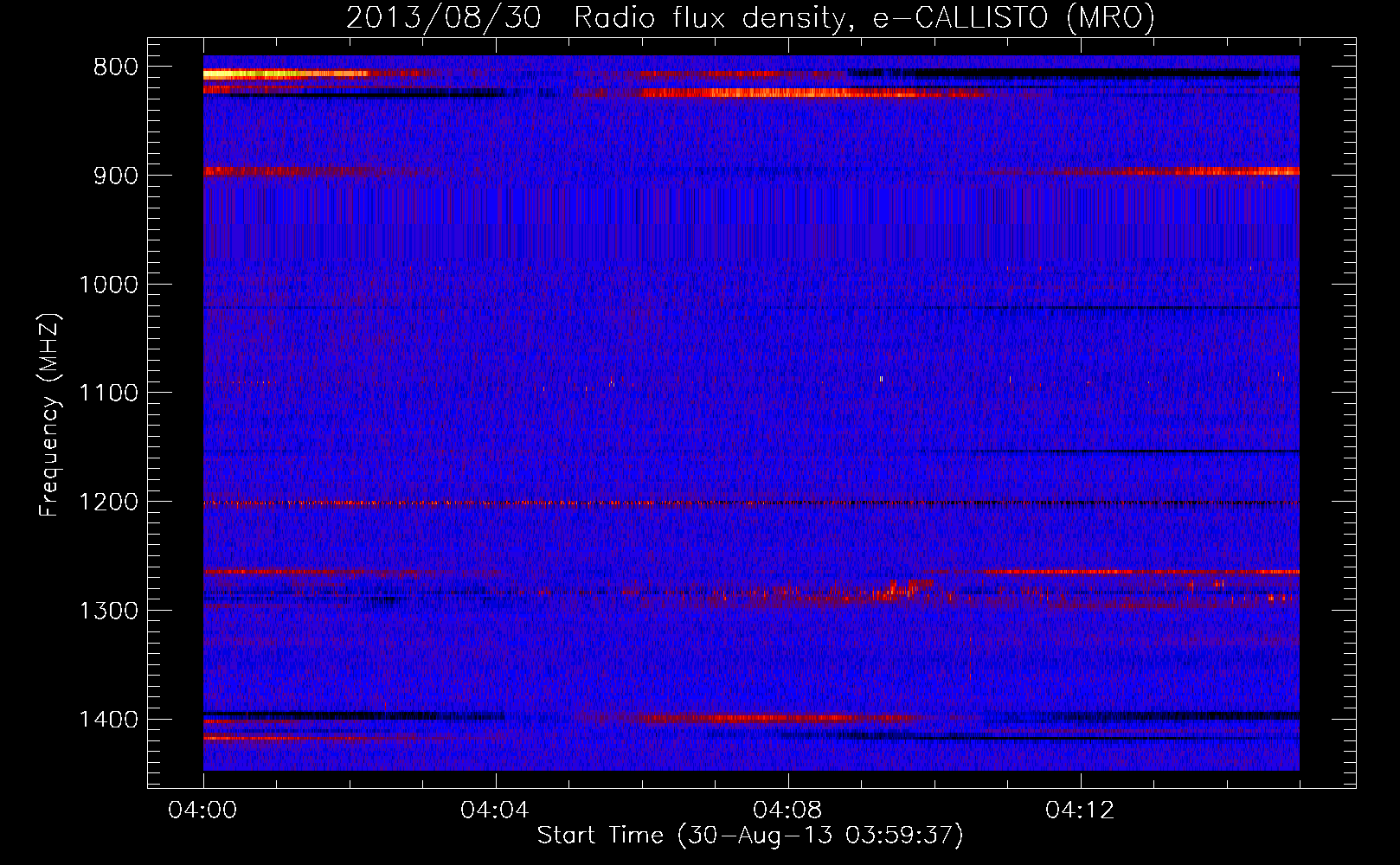Click the 'Frequency (MHZ)' axis label
The width and height of the screenshot is (1400, 865).
coord(49,415)
